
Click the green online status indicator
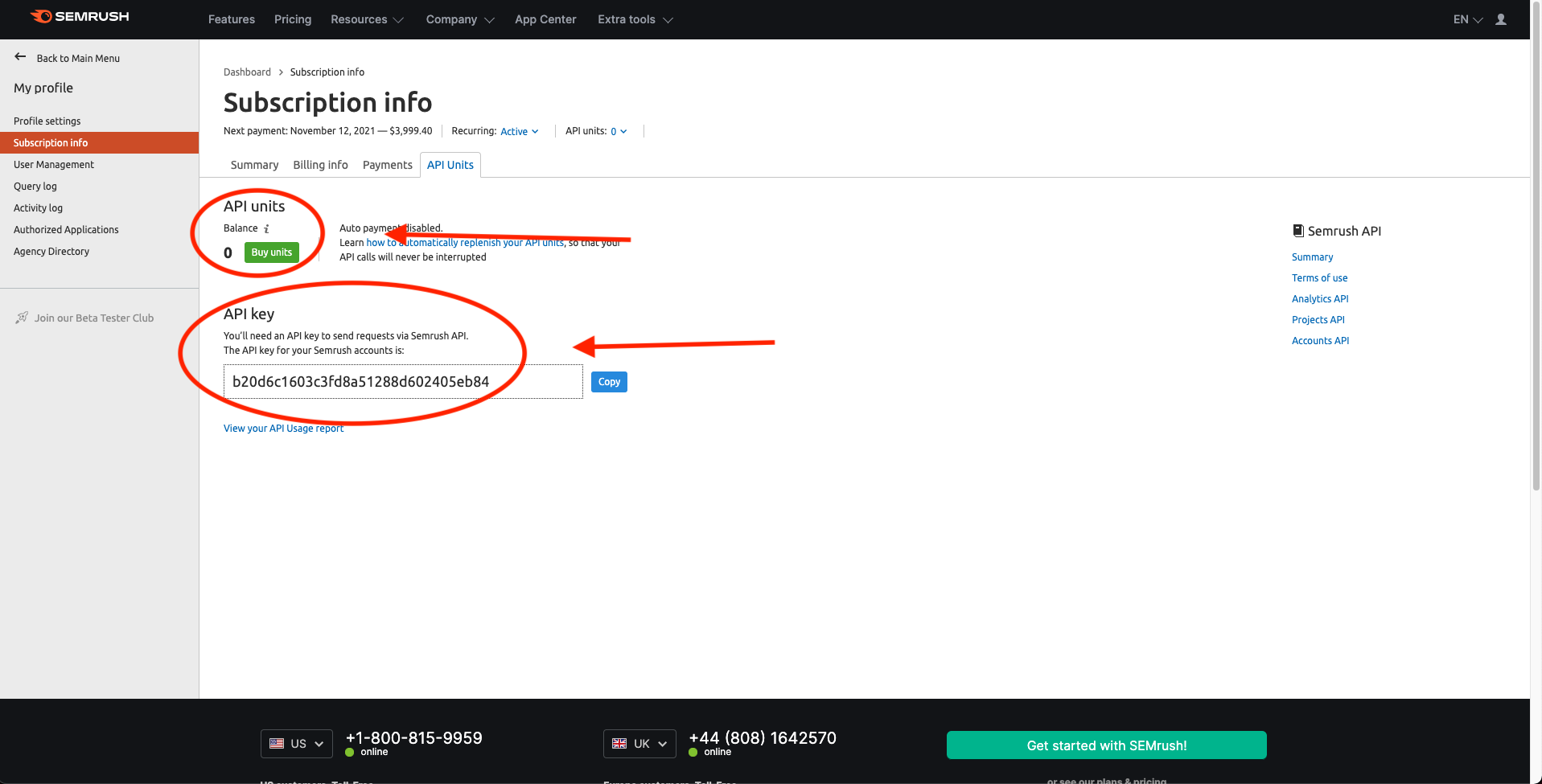pos(347,752)
